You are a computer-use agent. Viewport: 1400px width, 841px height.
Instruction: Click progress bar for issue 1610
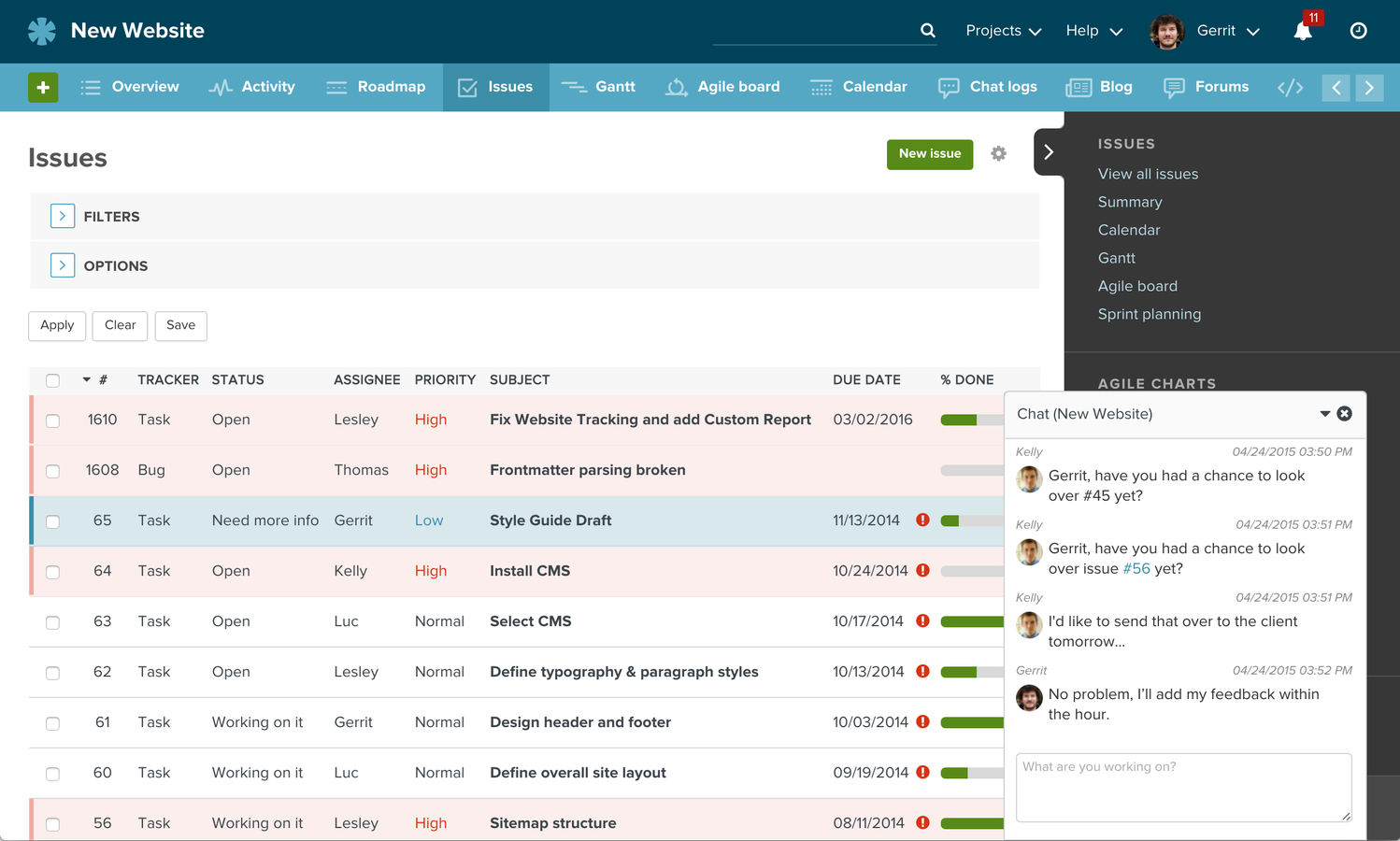[x=972, y=420]
